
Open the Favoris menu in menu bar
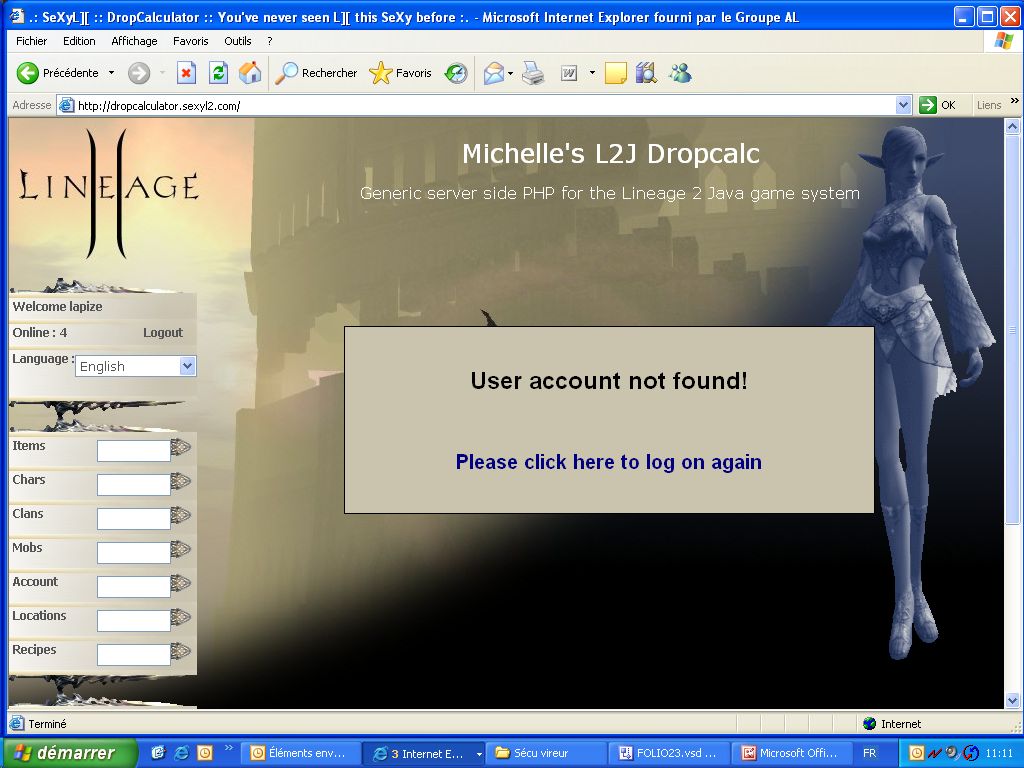tap(191, 41)
